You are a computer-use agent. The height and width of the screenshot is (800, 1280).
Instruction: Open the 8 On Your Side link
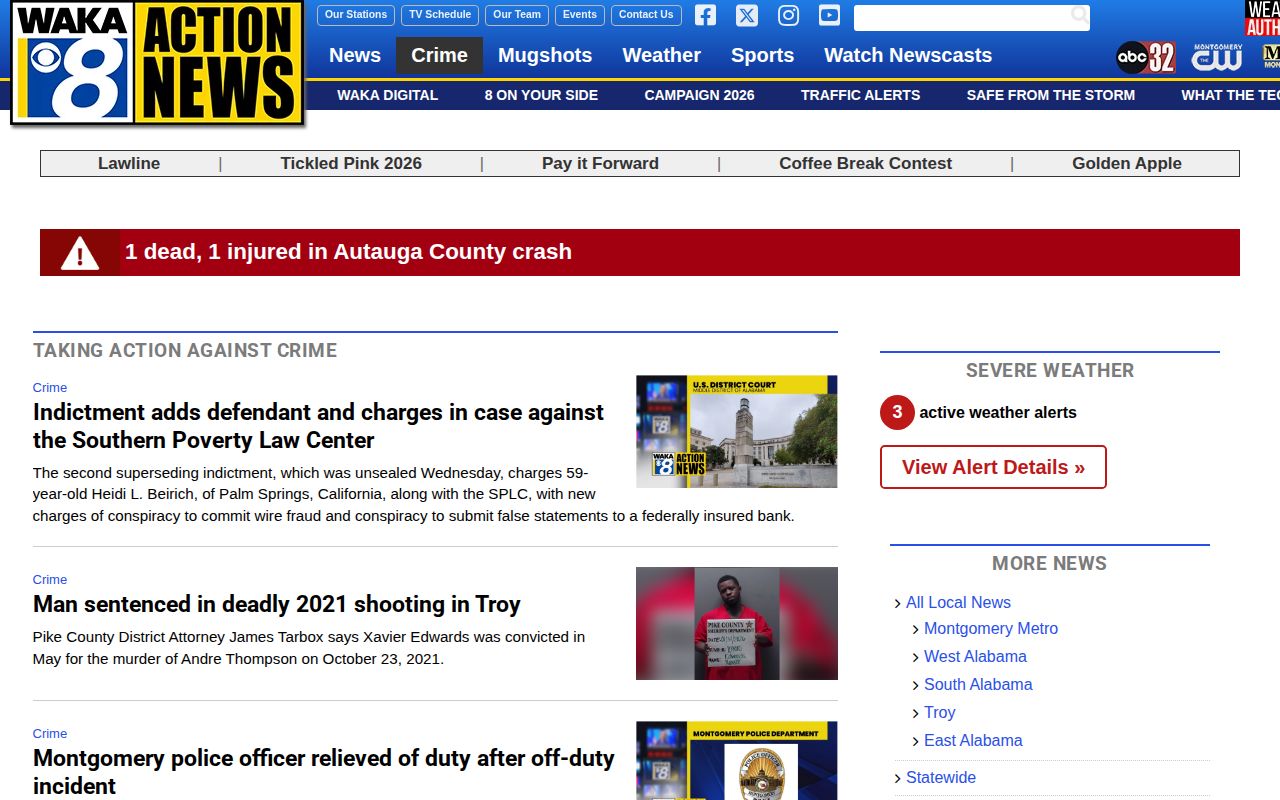[541, 95]
